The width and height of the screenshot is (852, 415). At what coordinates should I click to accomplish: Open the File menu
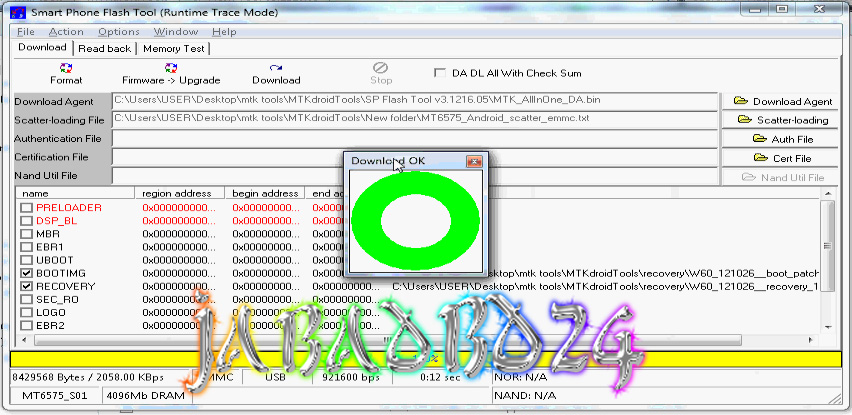click(x=26, y=32)
